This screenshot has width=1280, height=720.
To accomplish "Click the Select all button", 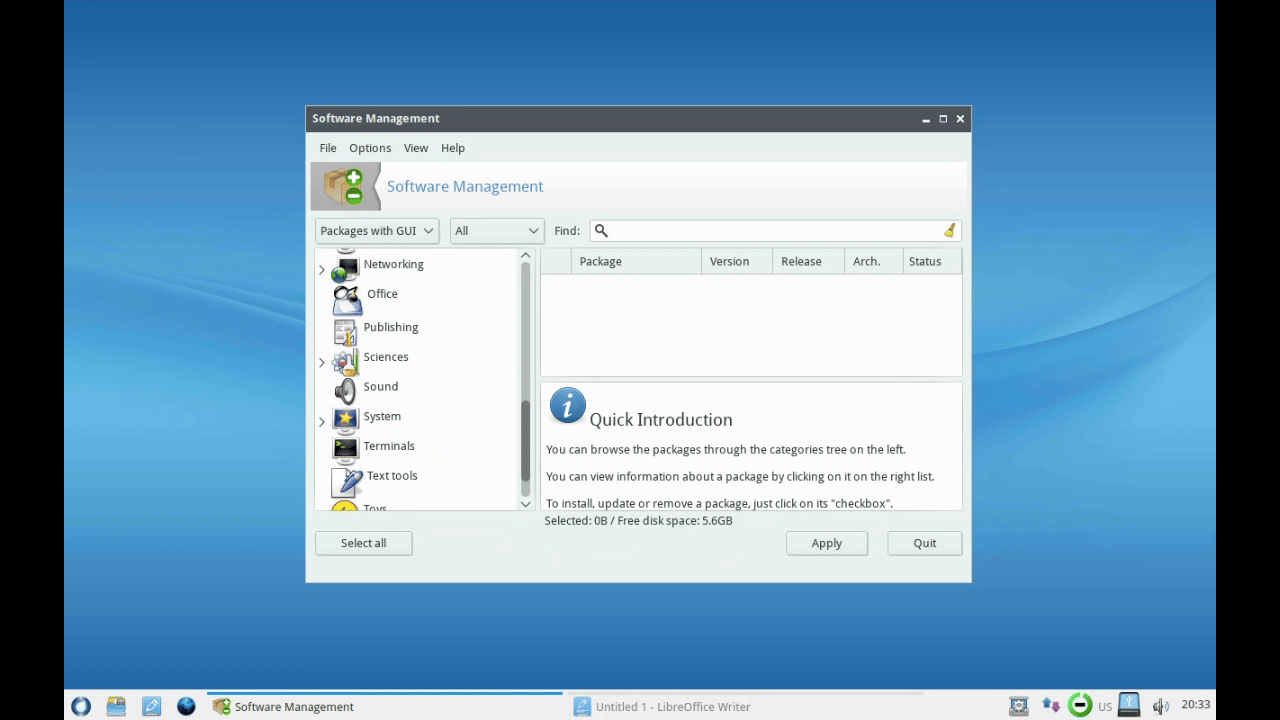I will [x=363, y=543].
